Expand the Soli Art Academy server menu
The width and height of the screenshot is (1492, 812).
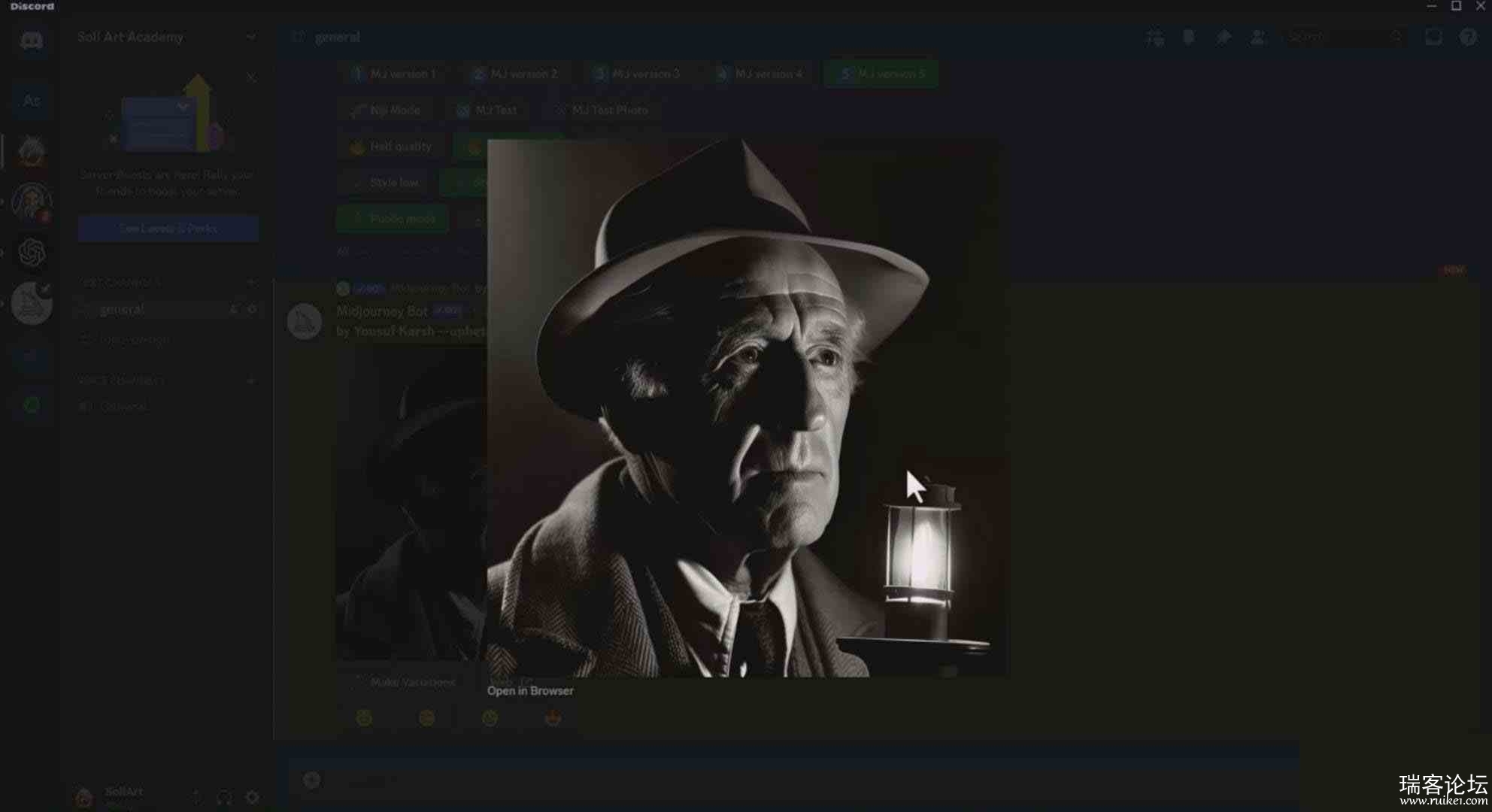250,37
